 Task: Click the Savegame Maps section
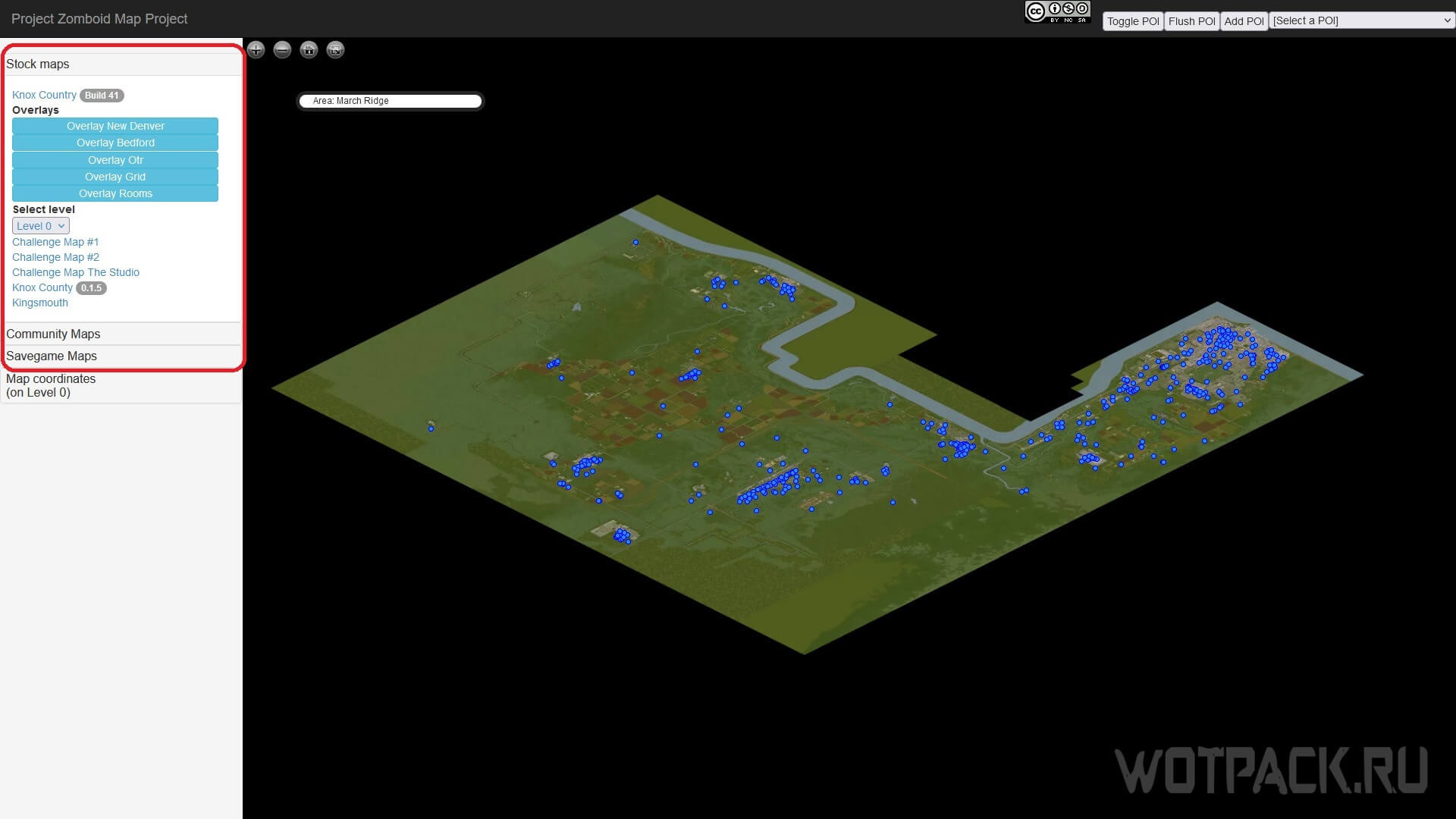click(51, 355)
